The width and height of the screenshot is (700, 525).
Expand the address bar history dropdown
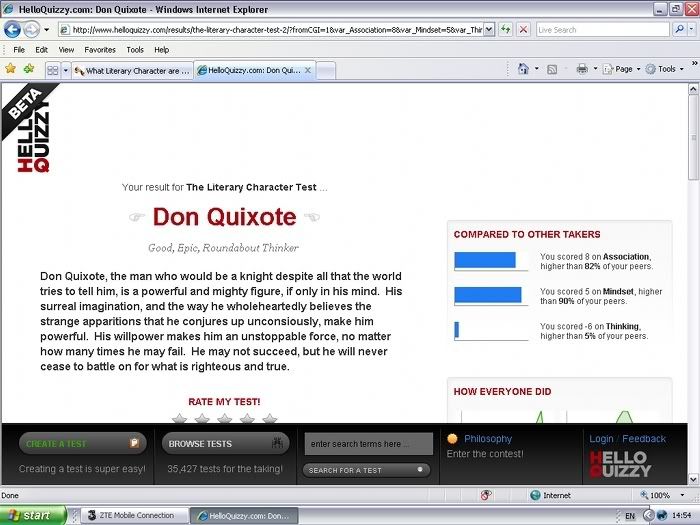489,30
